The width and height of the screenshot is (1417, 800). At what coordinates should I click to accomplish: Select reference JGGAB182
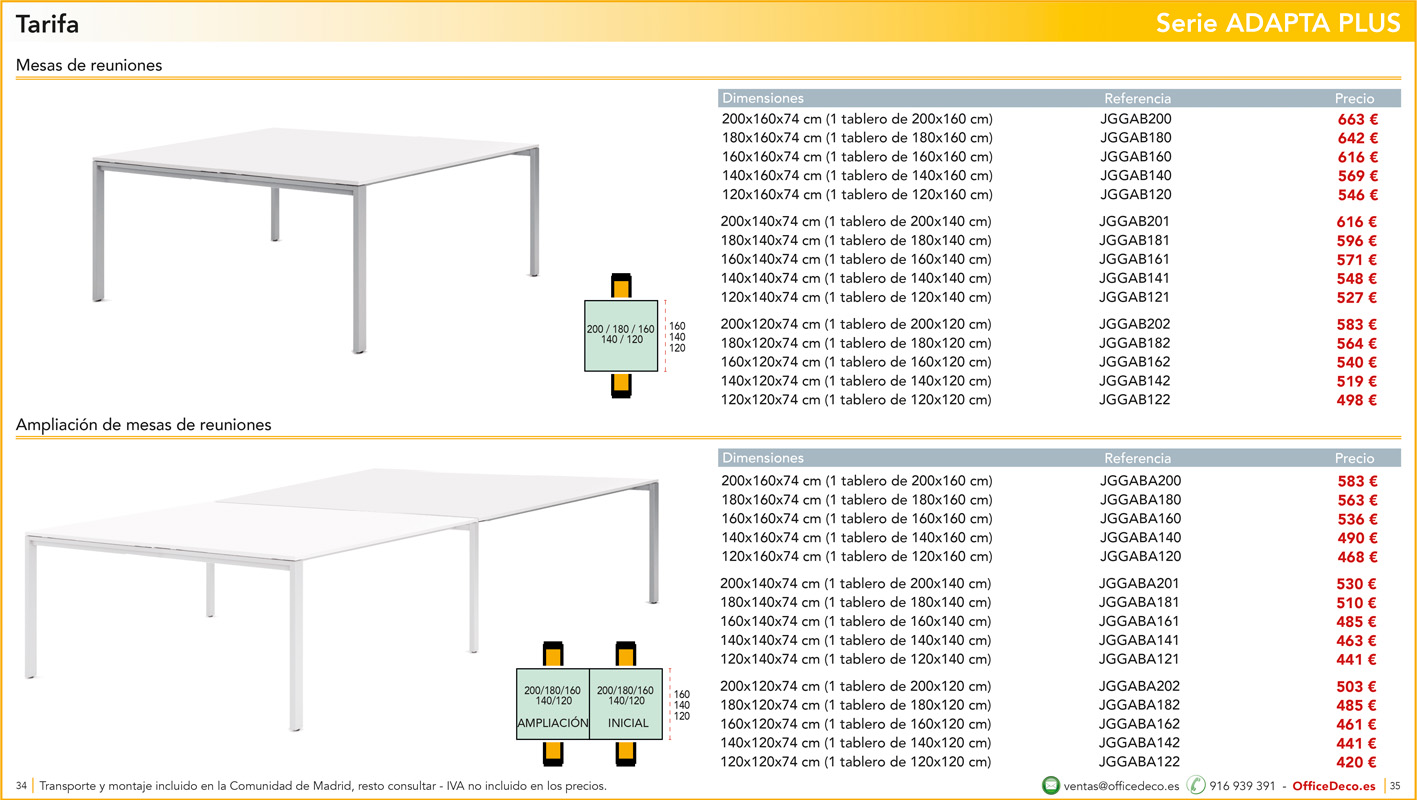click(1135, 343)
